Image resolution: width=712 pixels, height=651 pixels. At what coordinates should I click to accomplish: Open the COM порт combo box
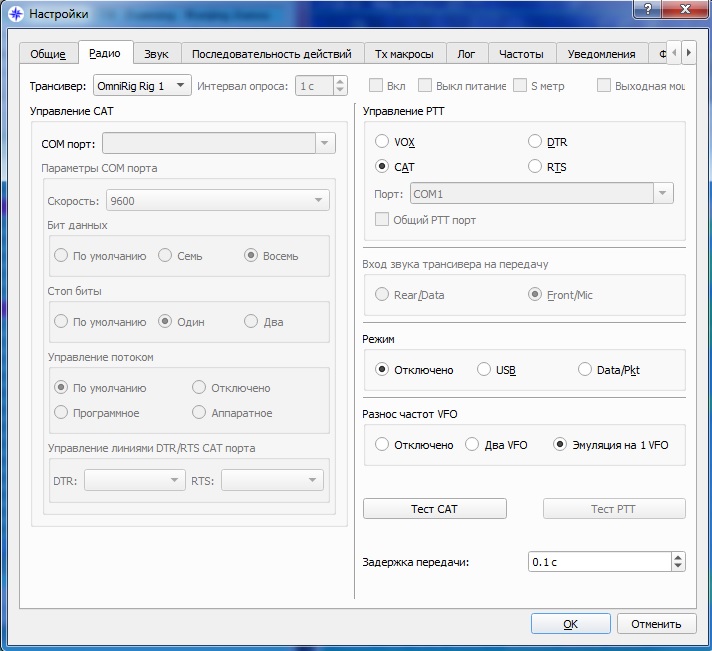click(x=219, y=144)
